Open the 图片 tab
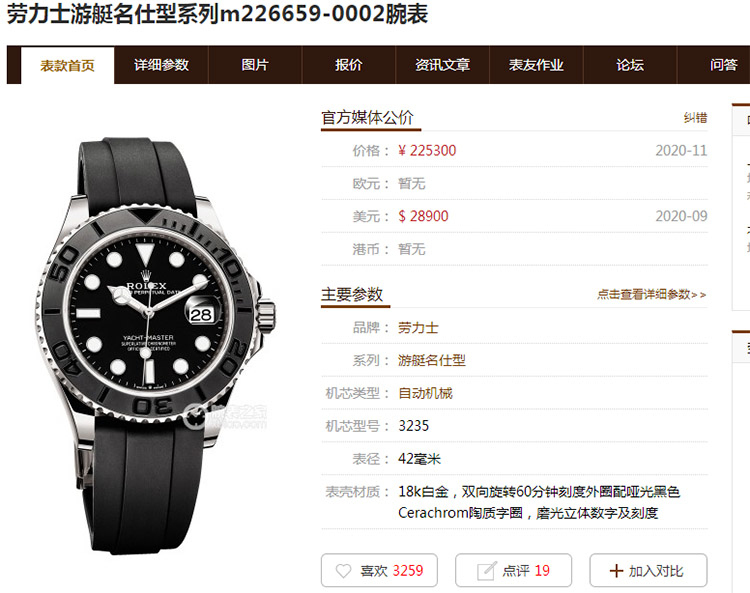750x593 pixels. [x=255, y=65]
